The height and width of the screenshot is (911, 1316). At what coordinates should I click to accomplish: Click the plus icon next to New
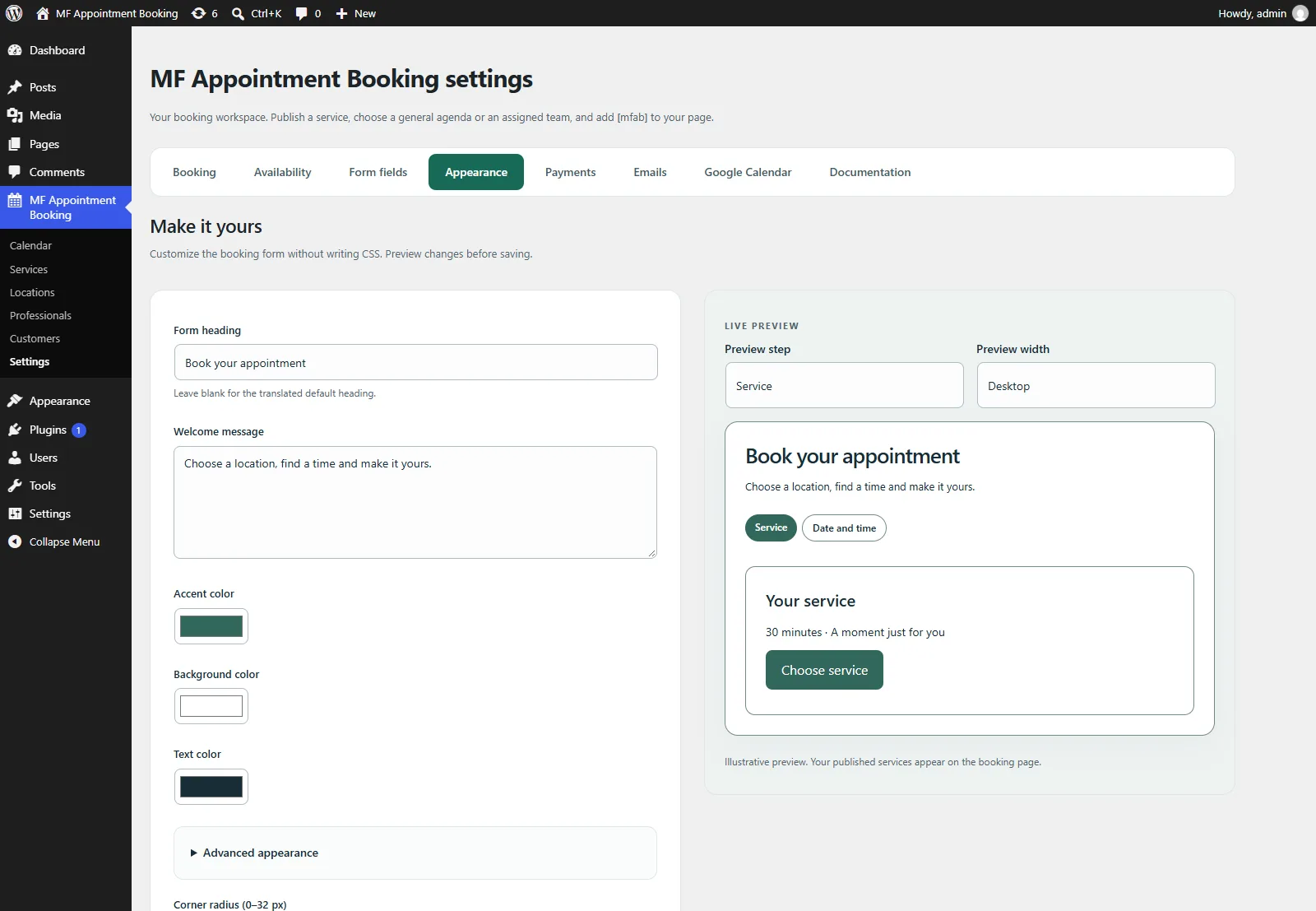point(342,13)
